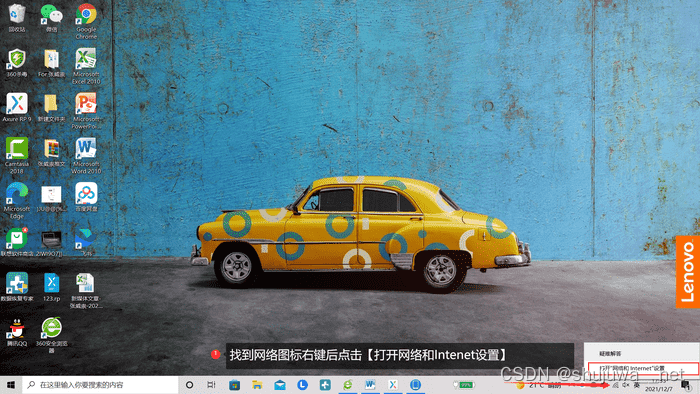Switch to the Word window on the taskbar

point(370,385)
